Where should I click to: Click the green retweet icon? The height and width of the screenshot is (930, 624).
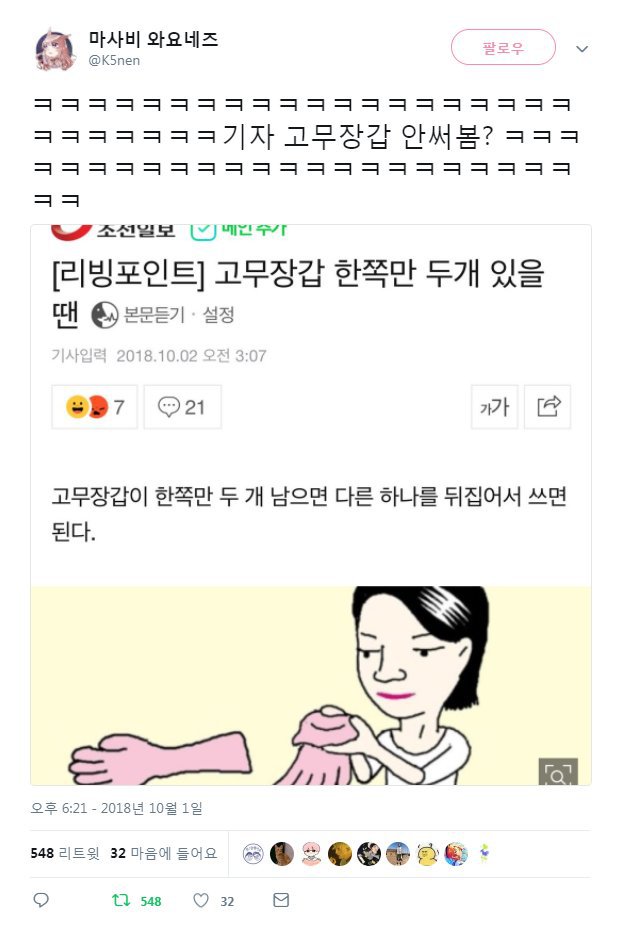(121, 900)
